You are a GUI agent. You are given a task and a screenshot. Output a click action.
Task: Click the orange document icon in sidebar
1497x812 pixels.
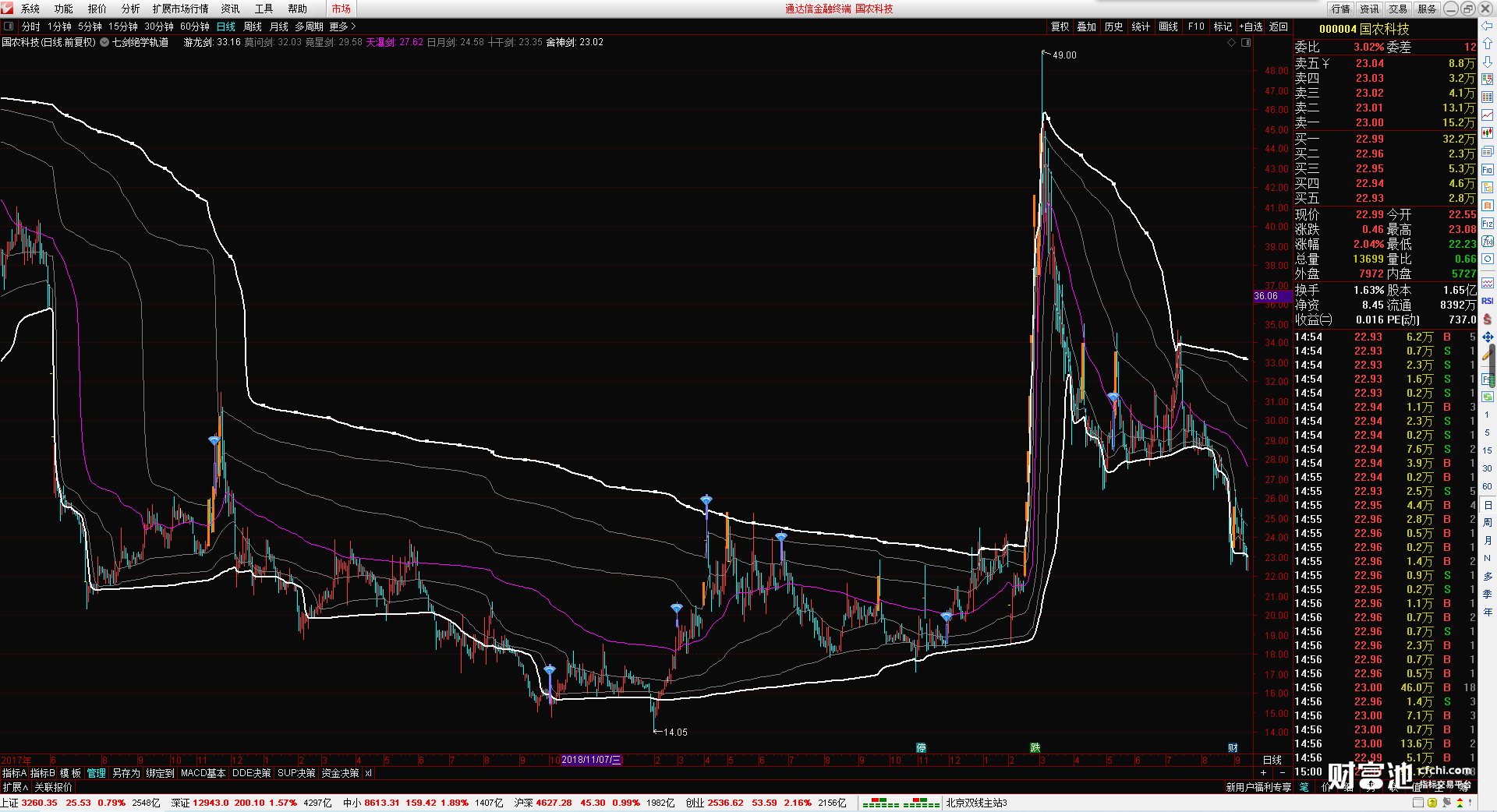(1488, 205)
